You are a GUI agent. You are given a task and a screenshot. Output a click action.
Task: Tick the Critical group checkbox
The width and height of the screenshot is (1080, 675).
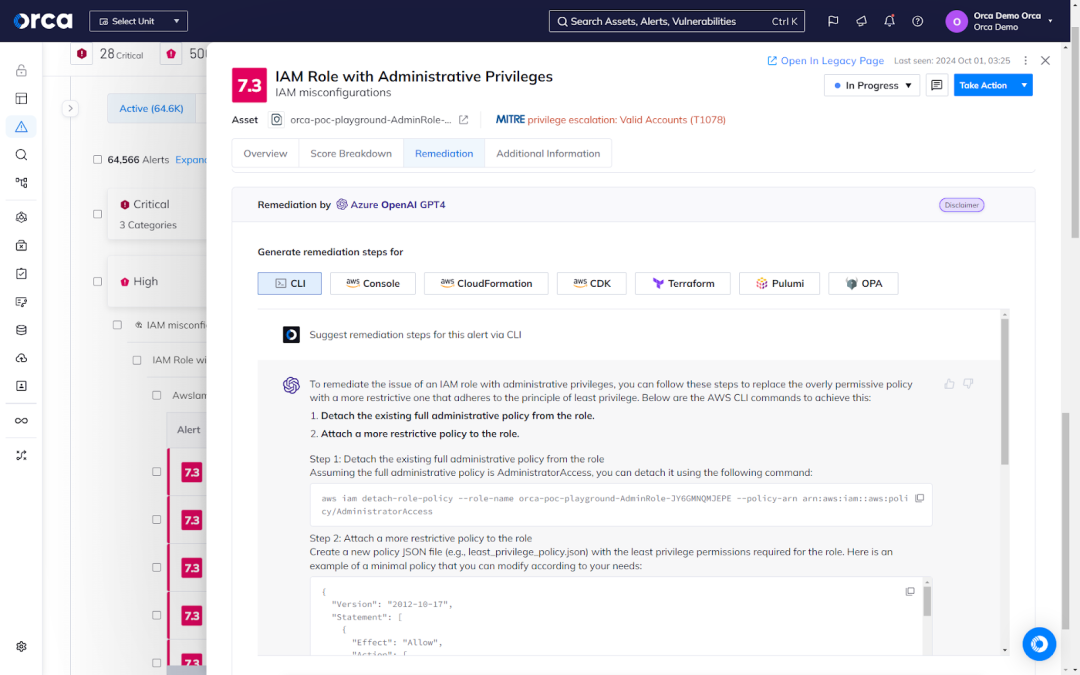tap(98, 214)
